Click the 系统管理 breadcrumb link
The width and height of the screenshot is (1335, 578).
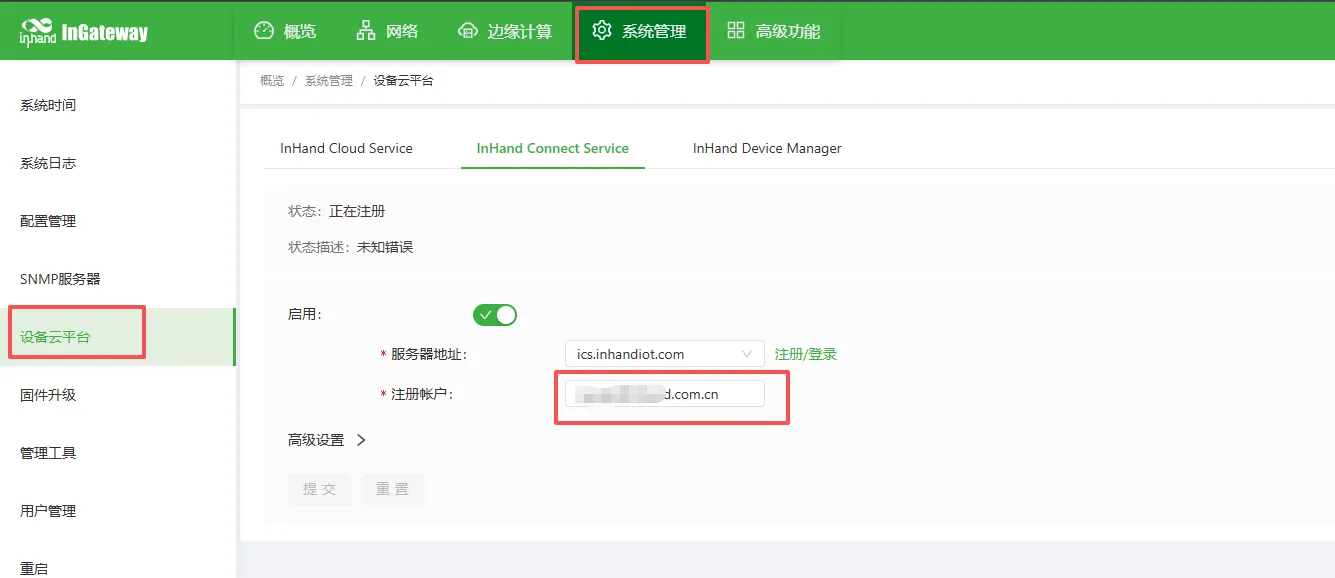pos(329,81)
